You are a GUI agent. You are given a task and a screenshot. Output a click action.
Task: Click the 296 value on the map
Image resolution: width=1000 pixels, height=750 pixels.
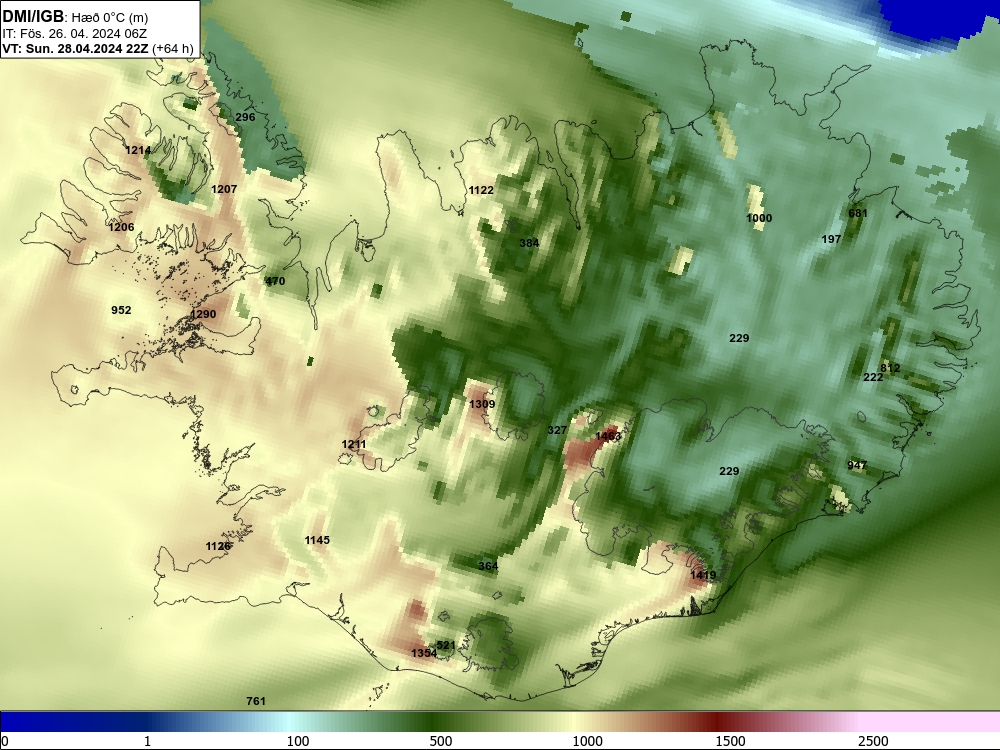click(245, 117)
